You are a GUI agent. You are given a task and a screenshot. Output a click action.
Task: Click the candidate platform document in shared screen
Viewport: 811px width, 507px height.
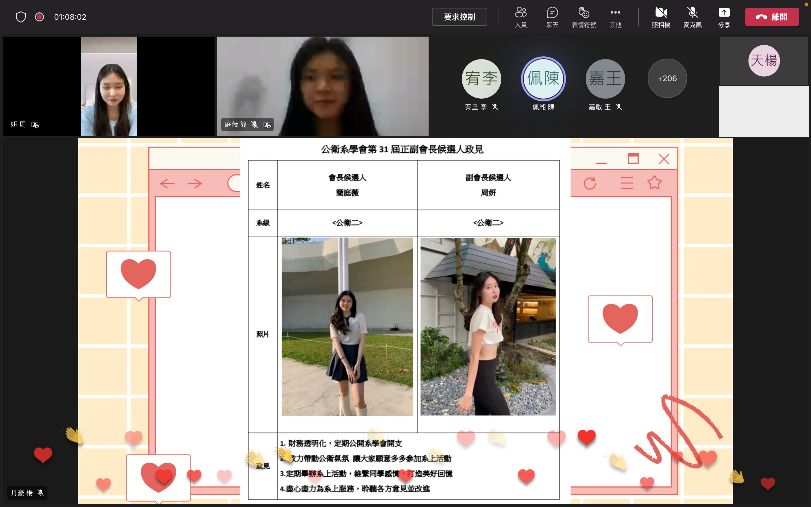(404, 320)
